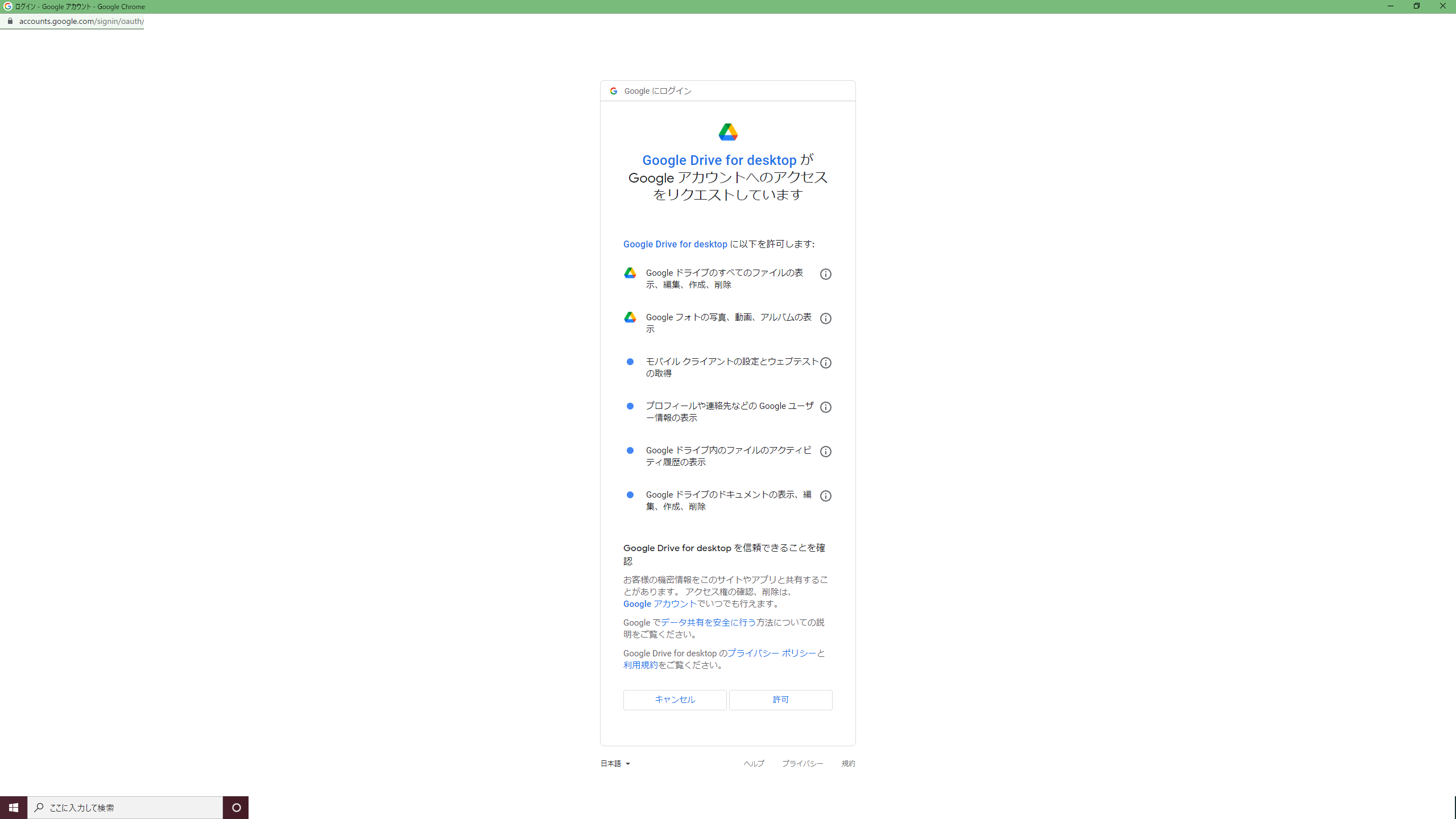Image resolution: width=1456 pixels, height=819 pixels.
Task: Click the Windows Start button
Action: [x=13, y=807]
